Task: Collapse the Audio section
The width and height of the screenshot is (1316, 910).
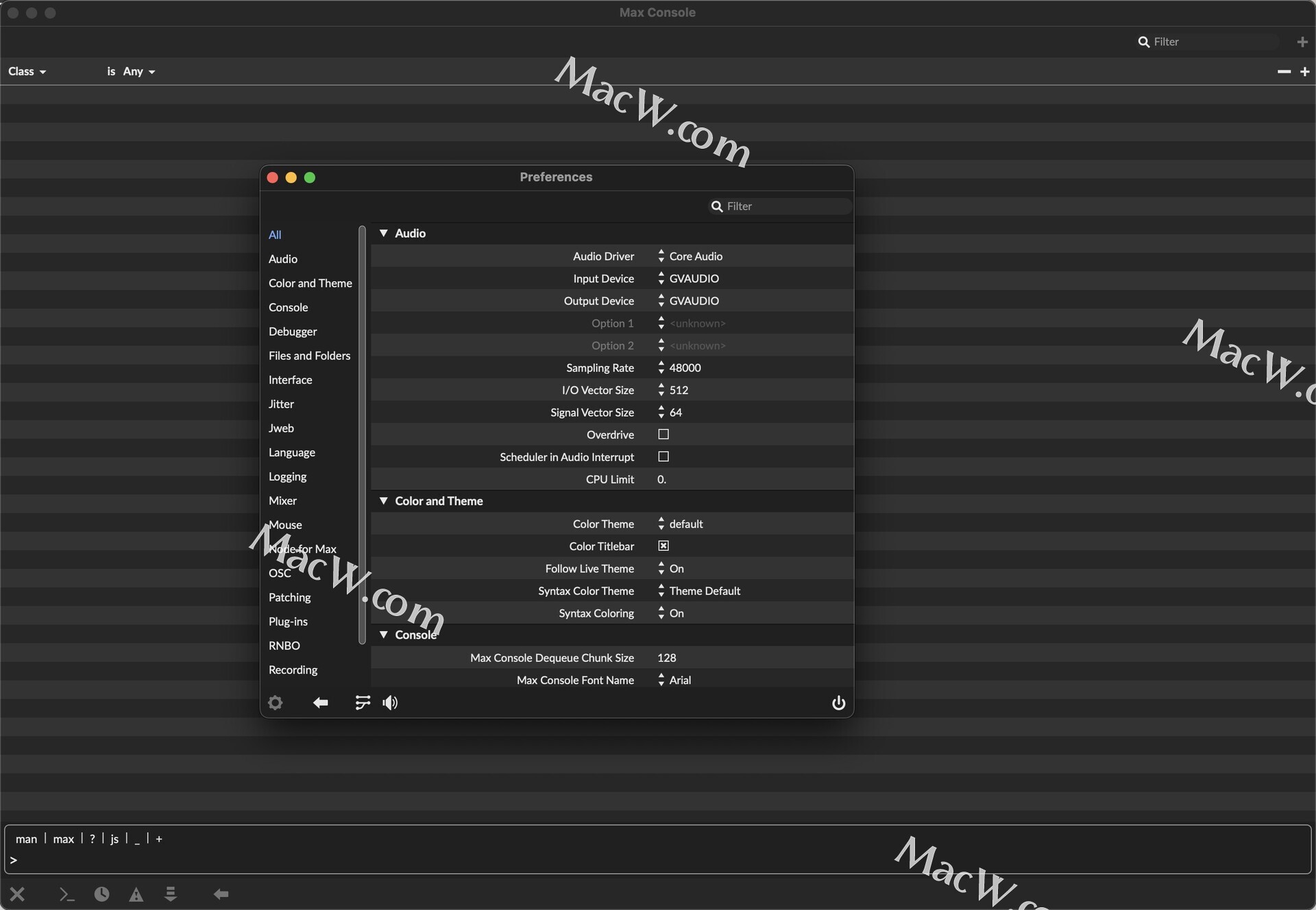Action: pos(384,233)
